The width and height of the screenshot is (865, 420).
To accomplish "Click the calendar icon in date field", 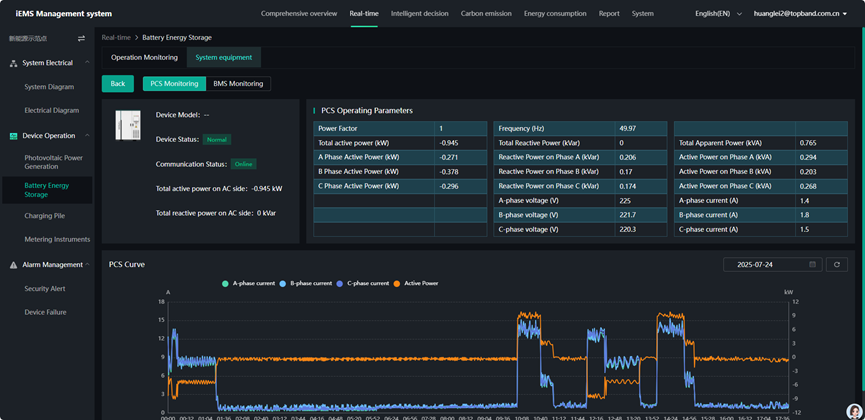I will coord(812,265).
